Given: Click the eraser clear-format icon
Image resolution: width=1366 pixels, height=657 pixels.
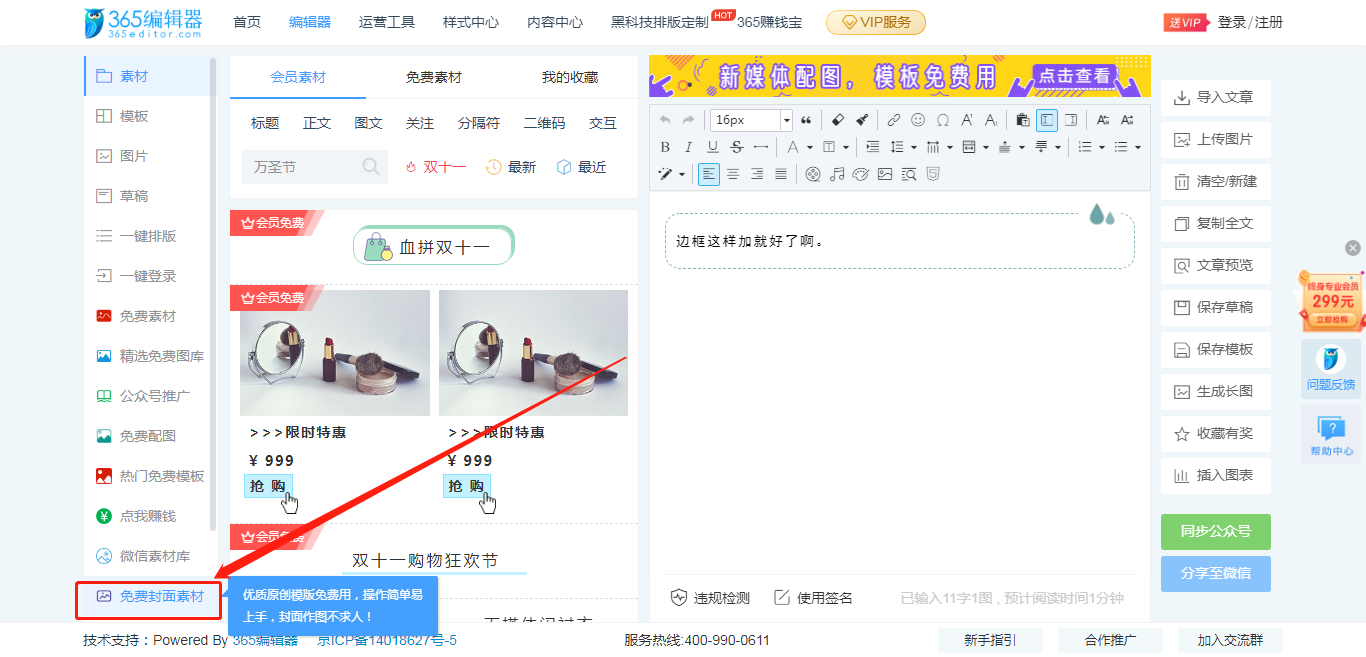Looking at the screenshot, I should pyautogui.click(x=839, y=120).
